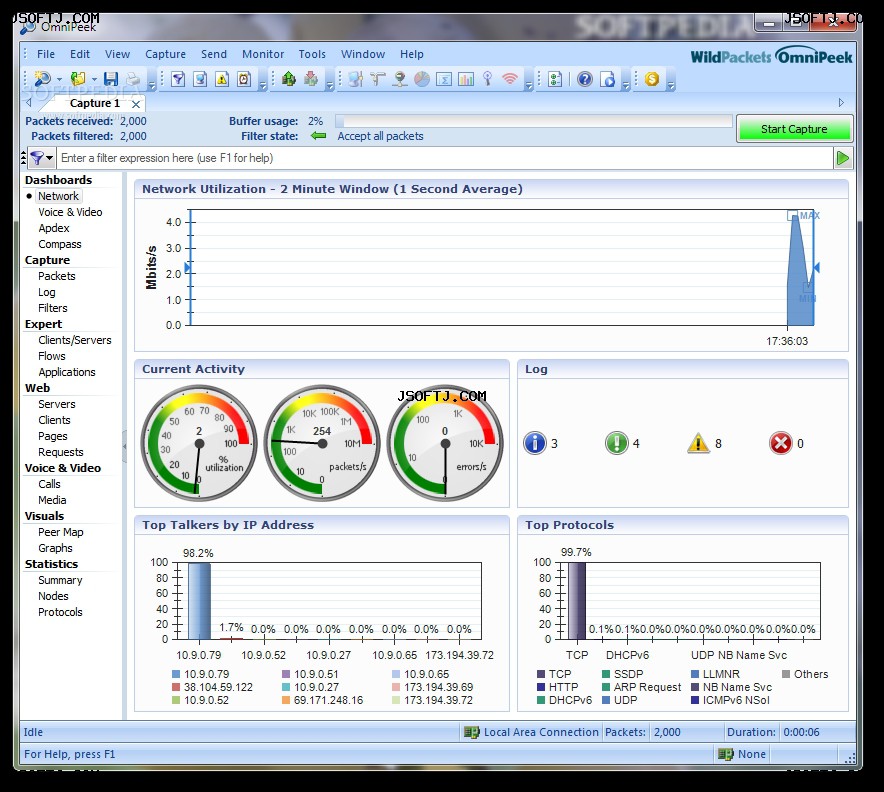
Task: Open Summary under Statistics
Action: [60, 580]
